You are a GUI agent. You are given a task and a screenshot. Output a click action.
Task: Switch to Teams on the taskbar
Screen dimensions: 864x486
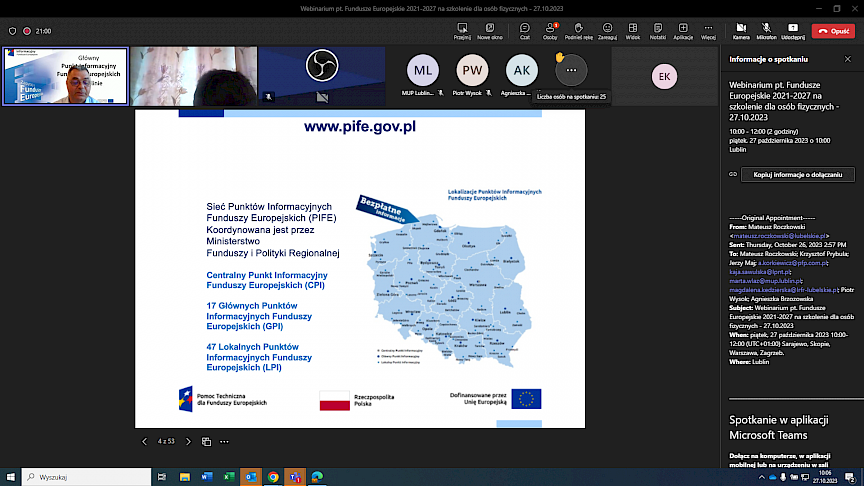pyautogui.click(x=295, y=477)
